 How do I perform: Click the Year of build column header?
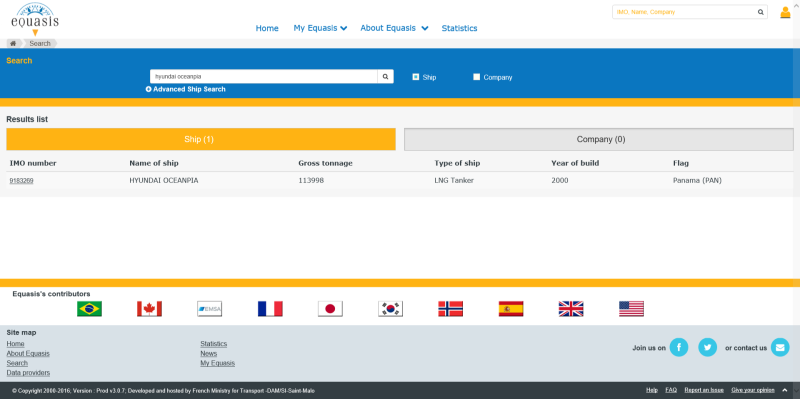575,163
